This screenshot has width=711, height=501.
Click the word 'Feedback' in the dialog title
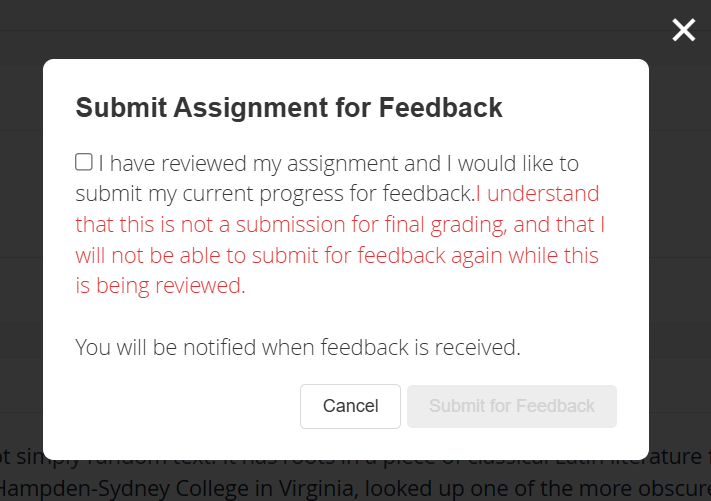coord(441,108)
